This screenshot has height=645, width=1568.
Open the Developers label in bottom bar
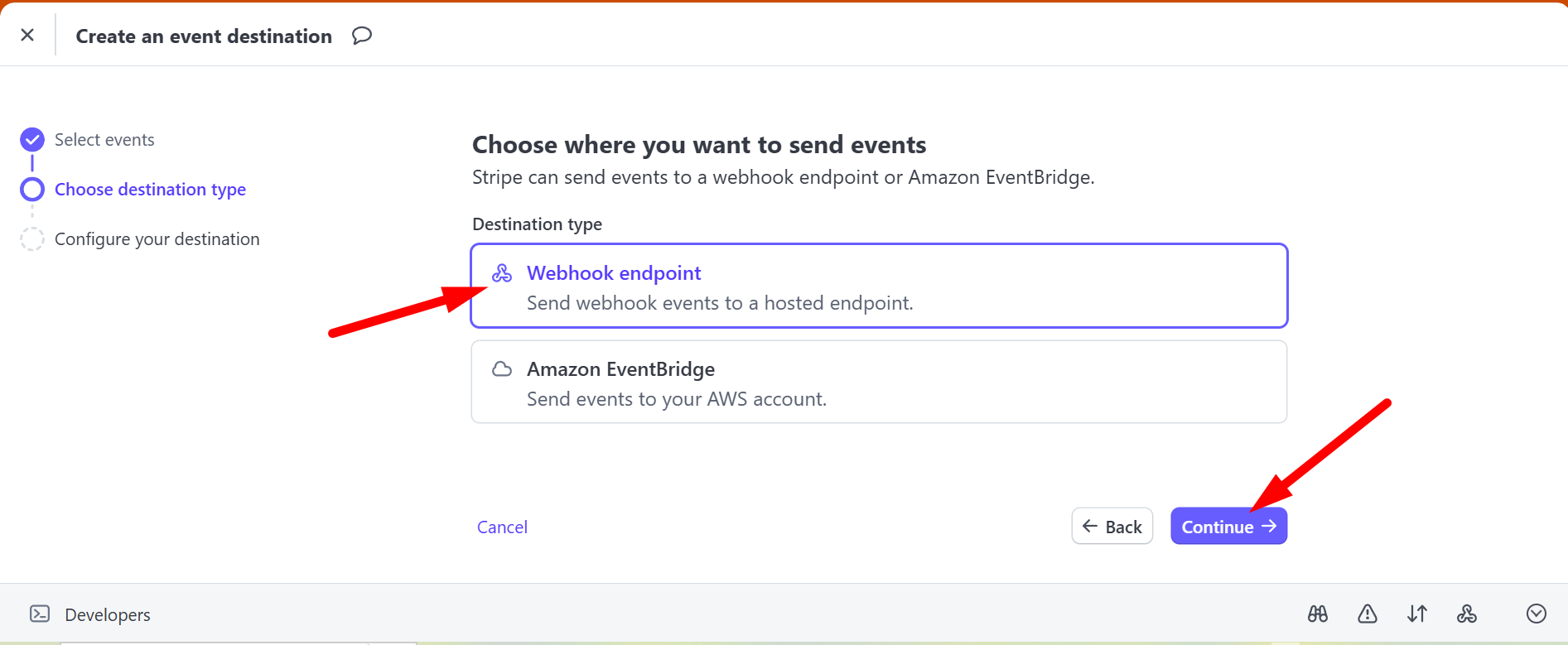(x=108, y=615)
